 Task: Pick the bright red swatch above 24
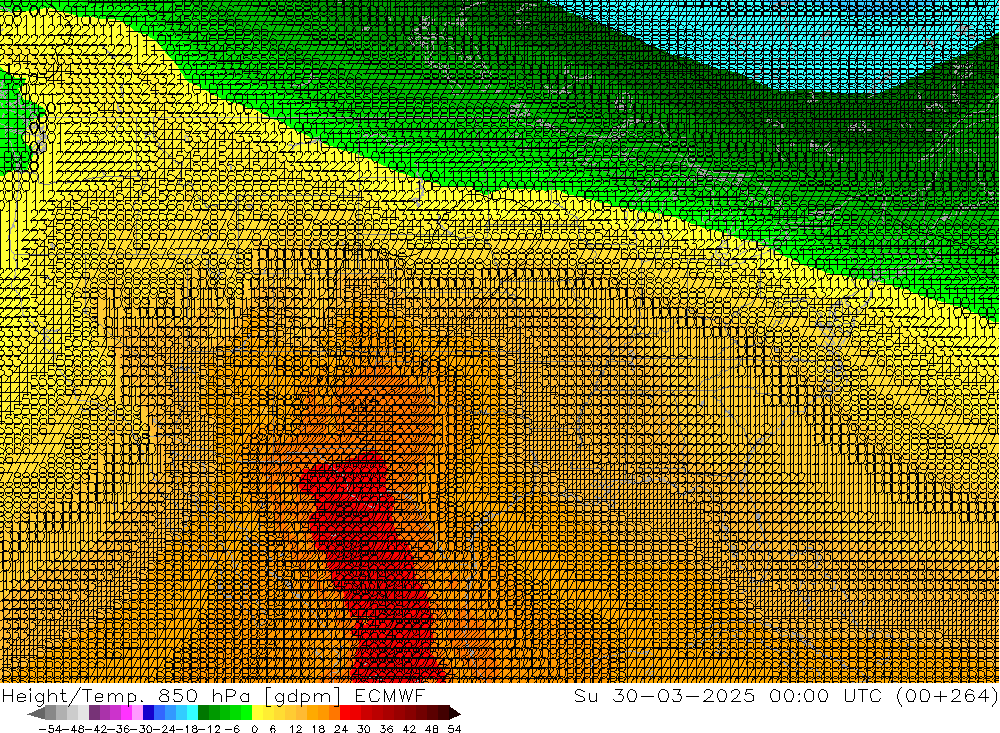point(345,713)
